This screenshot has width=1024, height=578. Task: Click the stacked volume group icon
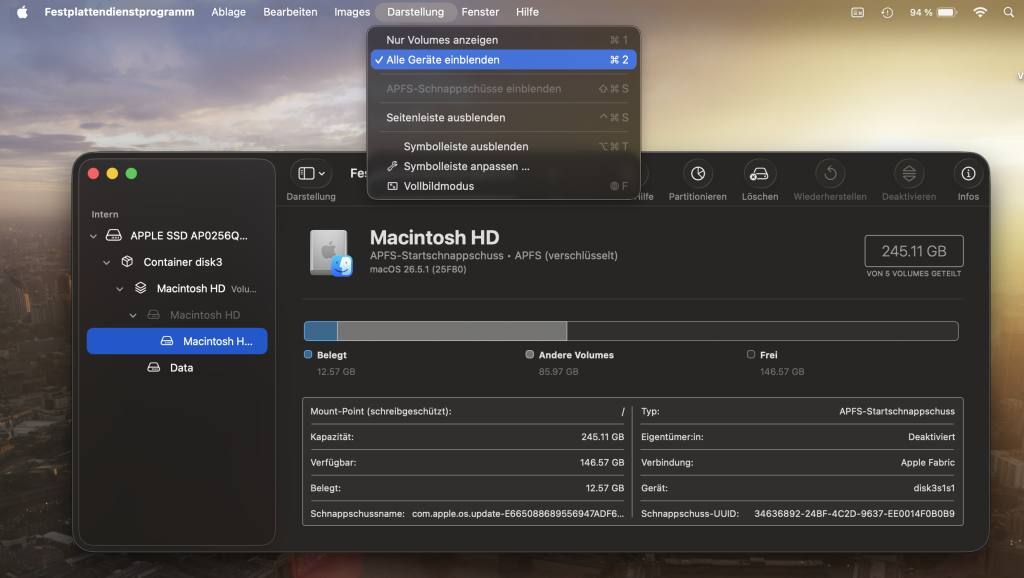click(x=140, y=288)
